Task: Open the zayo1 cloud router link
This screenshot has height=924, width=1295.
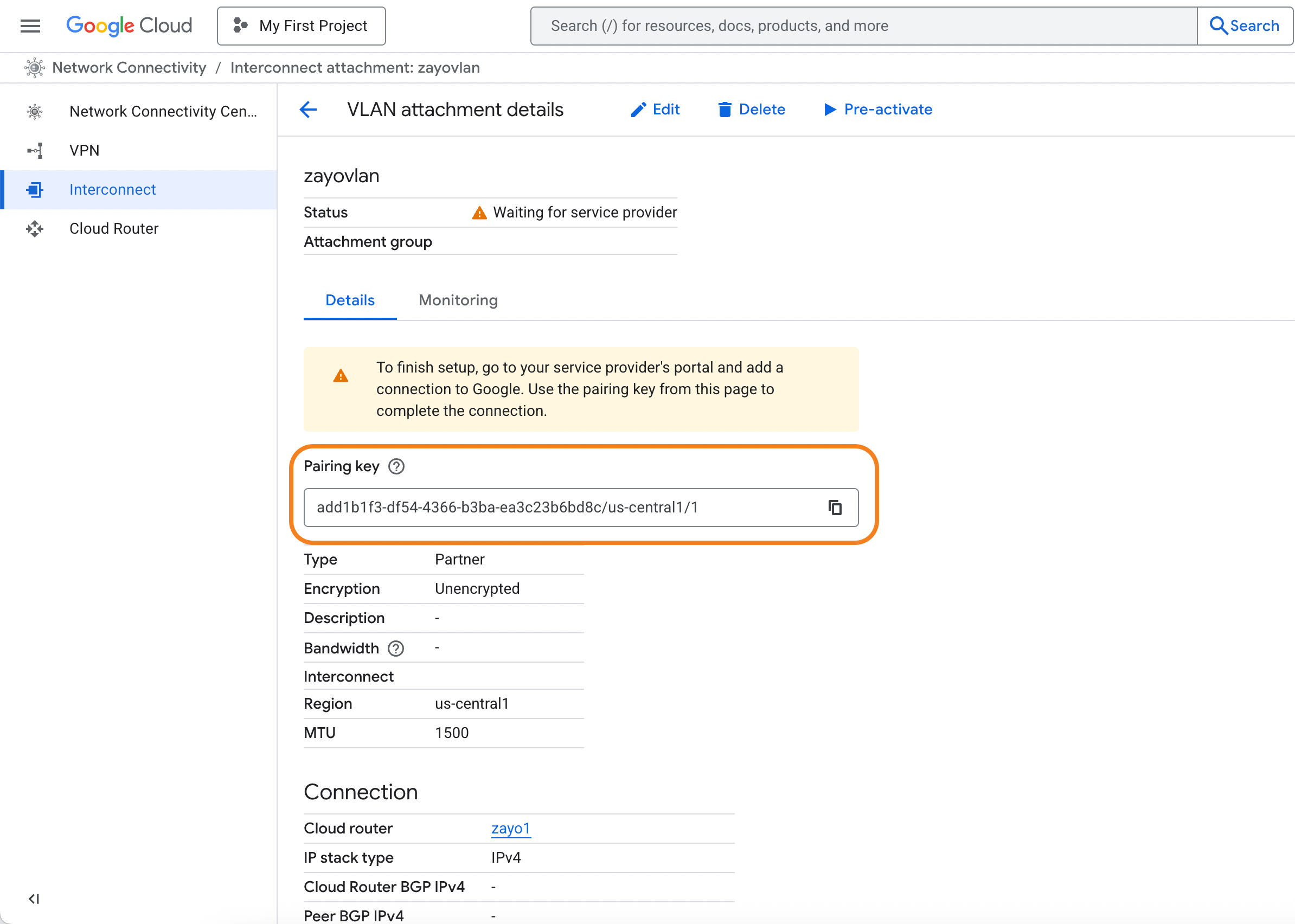Action: [x=510, y=829]
